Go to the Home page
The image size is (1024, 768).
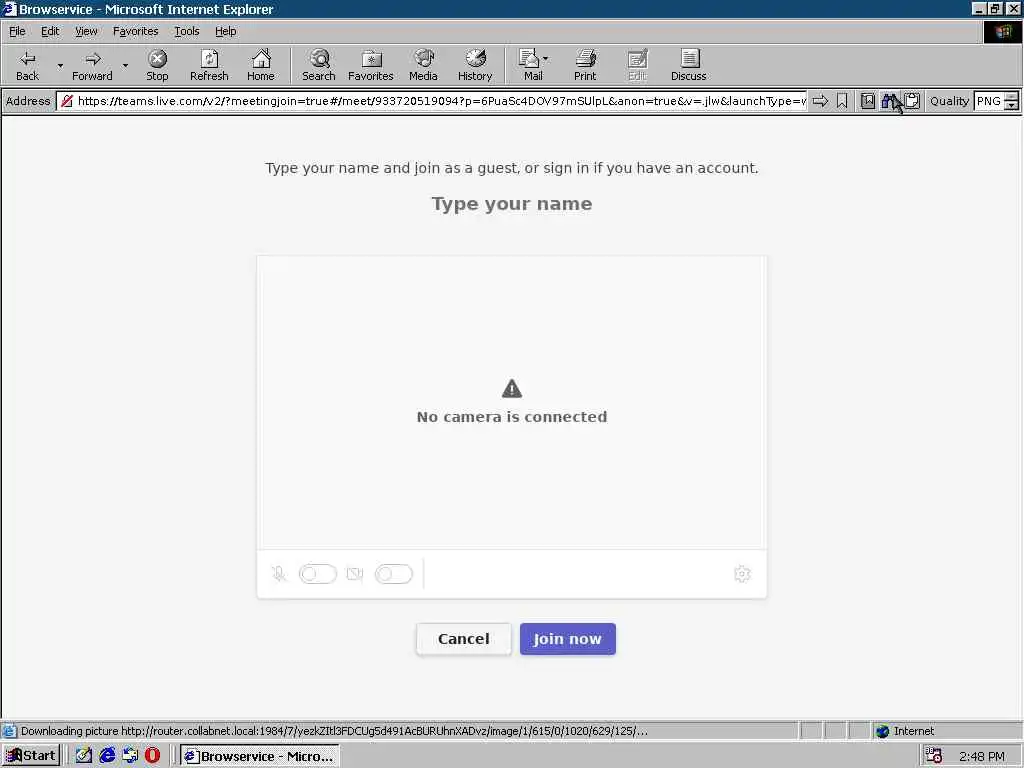pos(261,65)
